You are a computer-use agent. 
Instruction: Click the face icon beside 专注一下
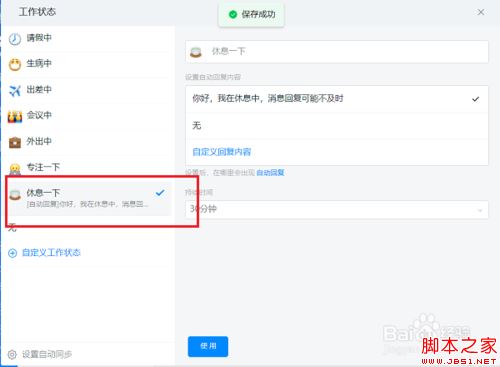[x=15, y=169]
